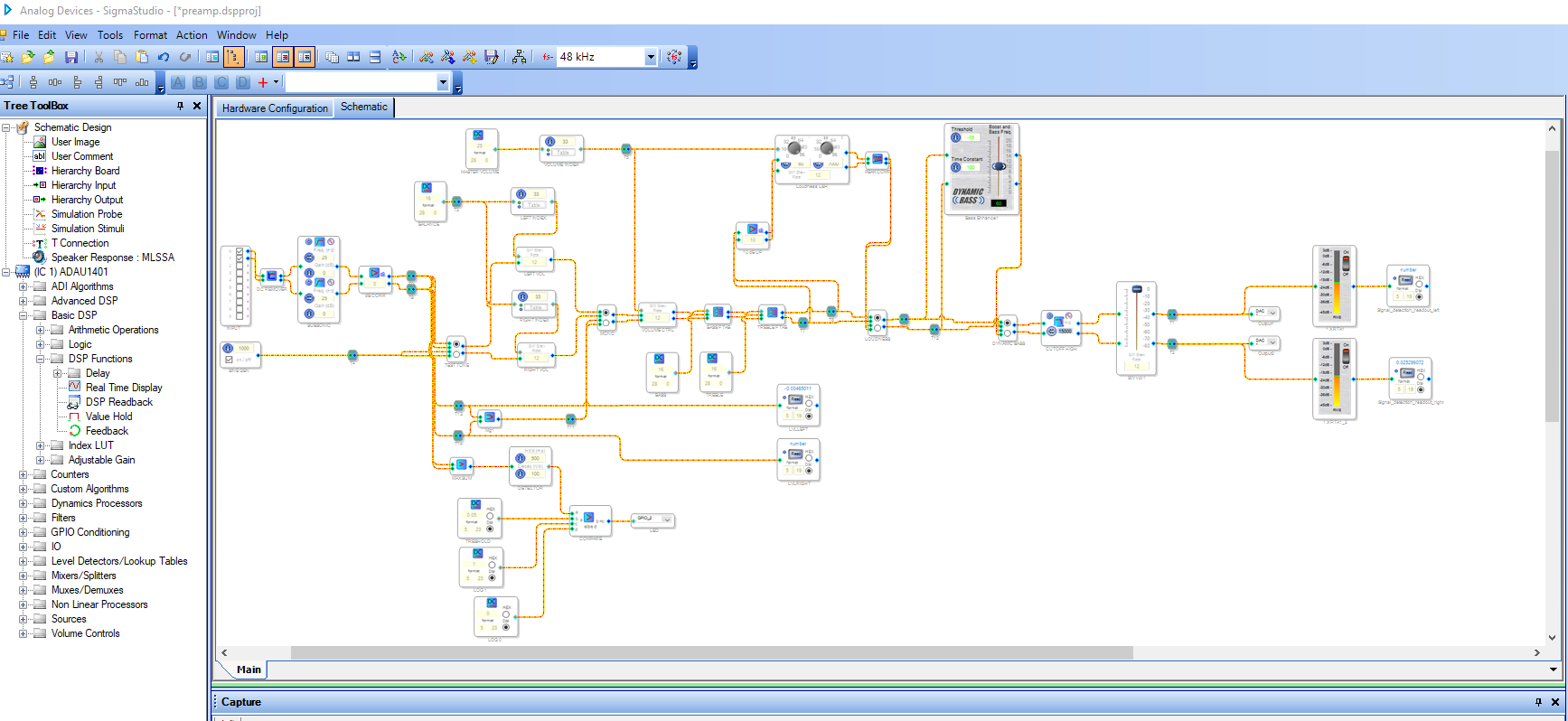
Task: Click the Save project toolbar icon
Action: pos(70,57)
